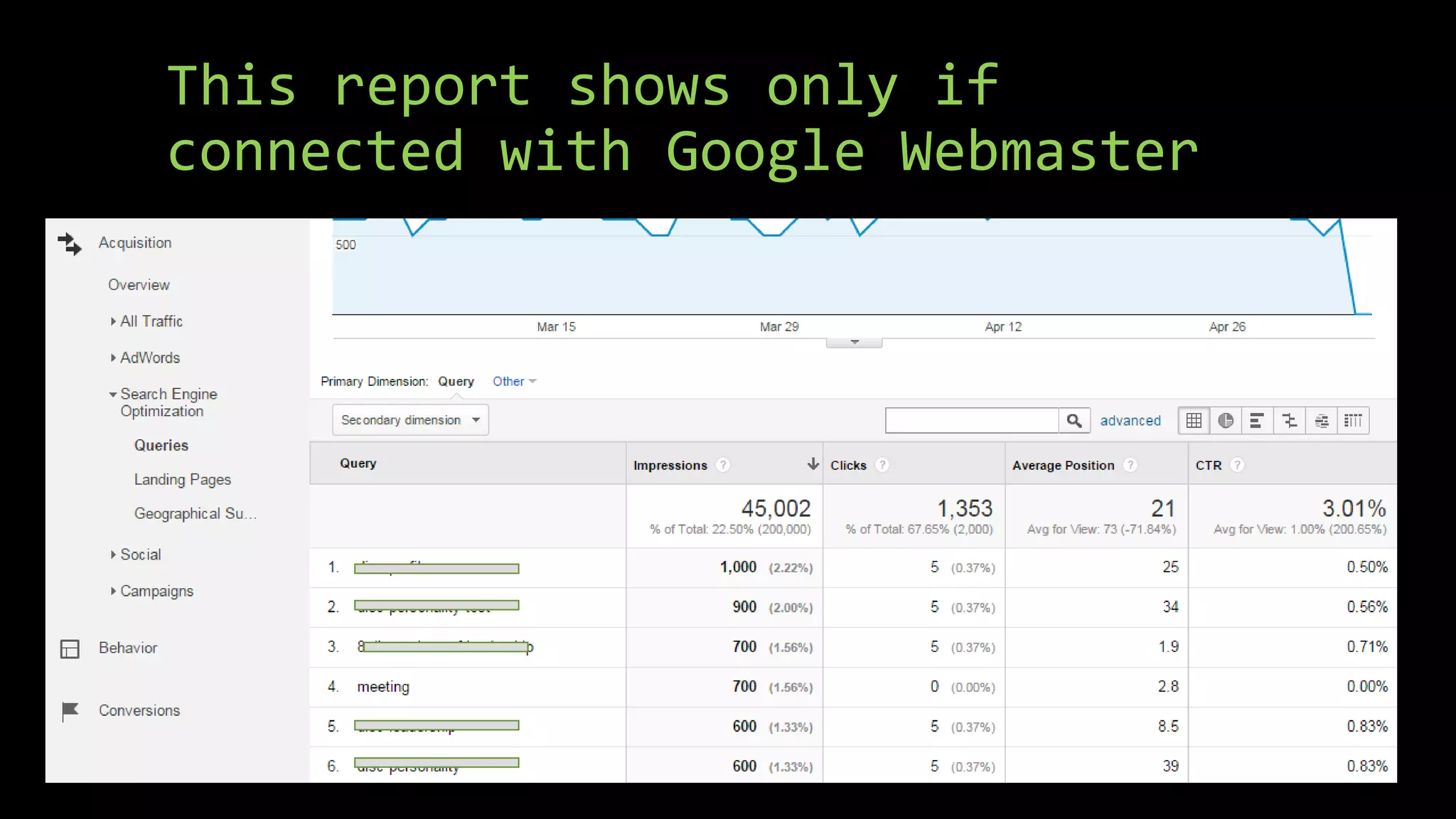This screenshot has width=1456, height=819.
Task: Open help for Average Position metric
Action: click(x=1130, y=465)
